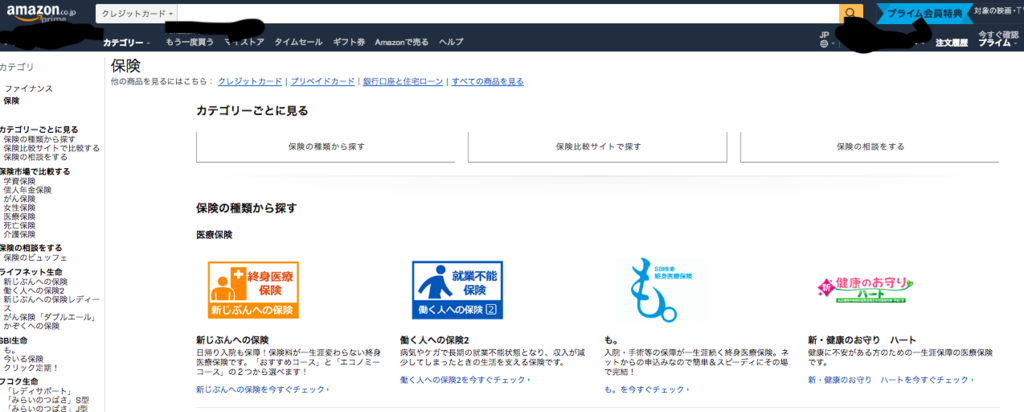Select 新じぶんへの保険レディース in the sidebar
This screenshot has height=412, width=1024.
pos(51,304)
